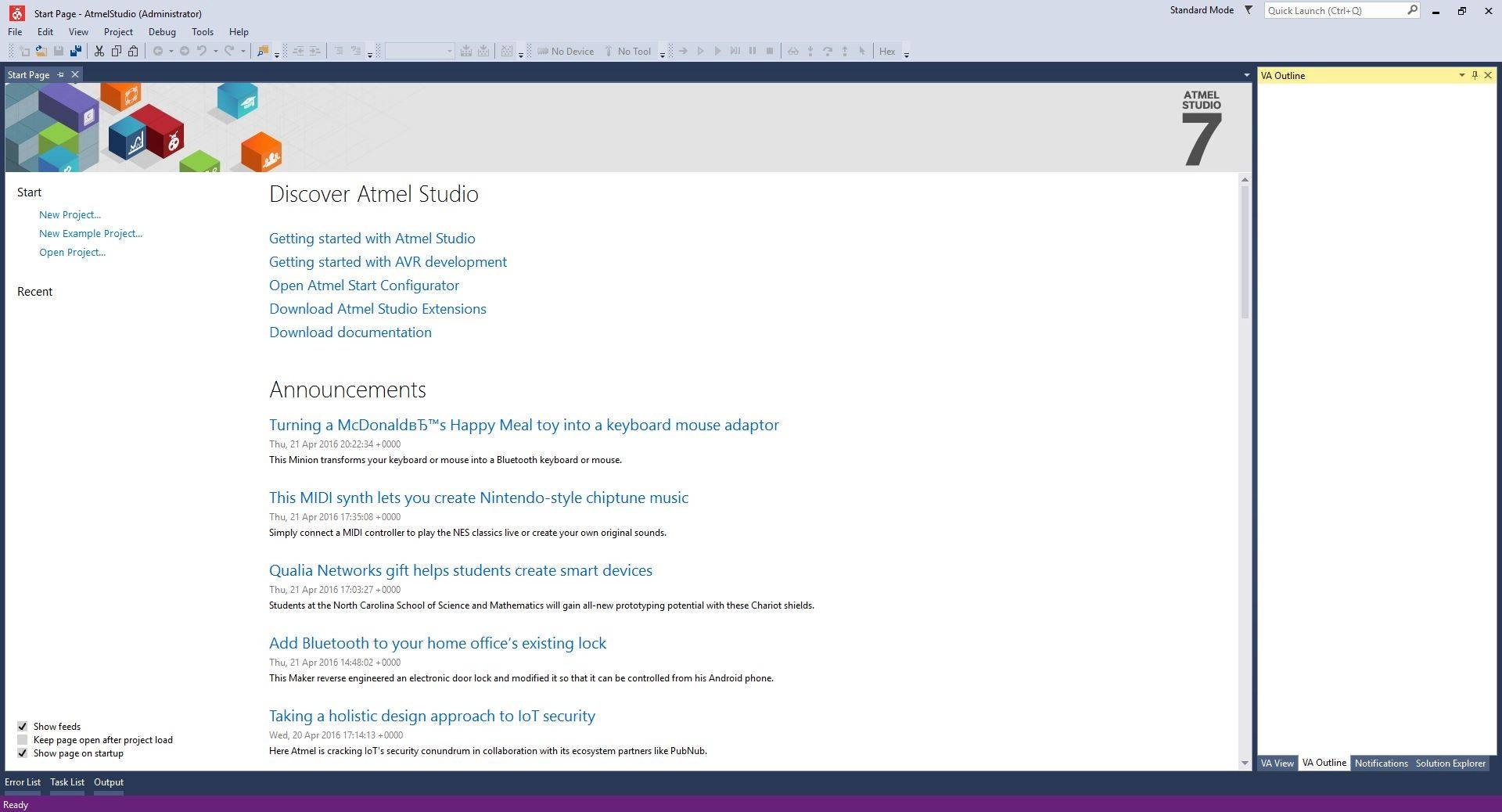Open the Help menu
The height and width of the screenshot is (812, 1502).
(239, 32)
